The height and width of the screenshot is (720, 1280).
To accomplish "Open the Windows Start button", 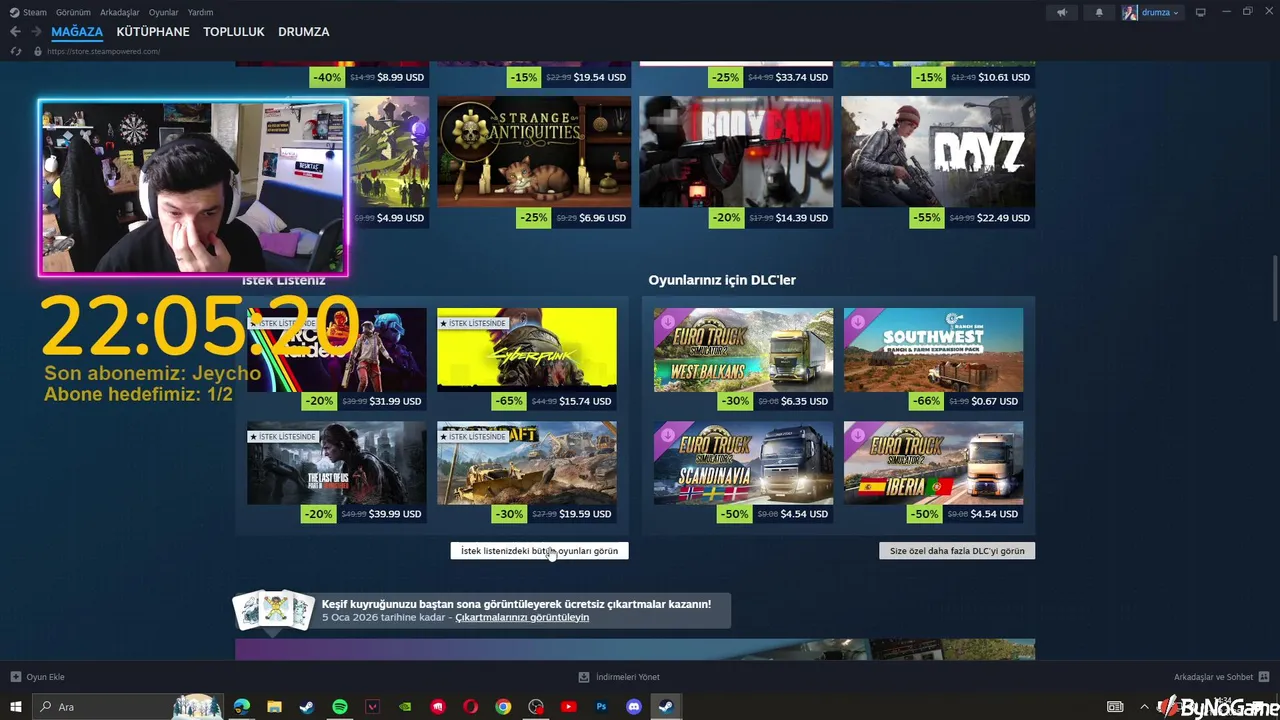I will coord(16,707).
